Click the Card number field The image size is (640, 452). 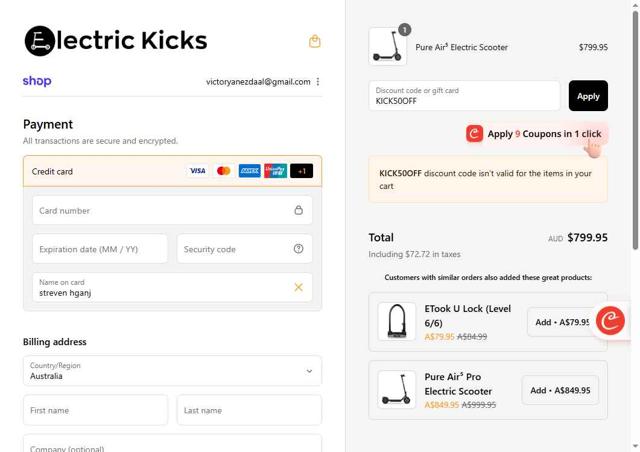pos(172,210)
